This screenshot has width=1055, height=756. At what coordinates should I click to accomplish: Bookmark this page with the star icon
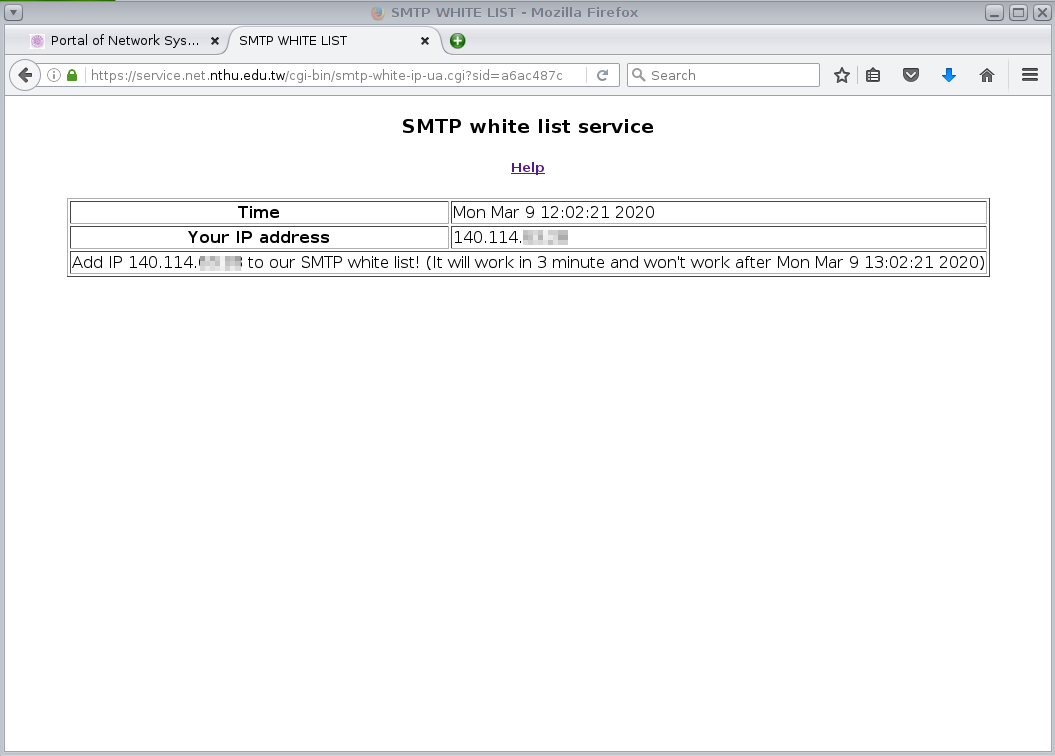[842, 75]
